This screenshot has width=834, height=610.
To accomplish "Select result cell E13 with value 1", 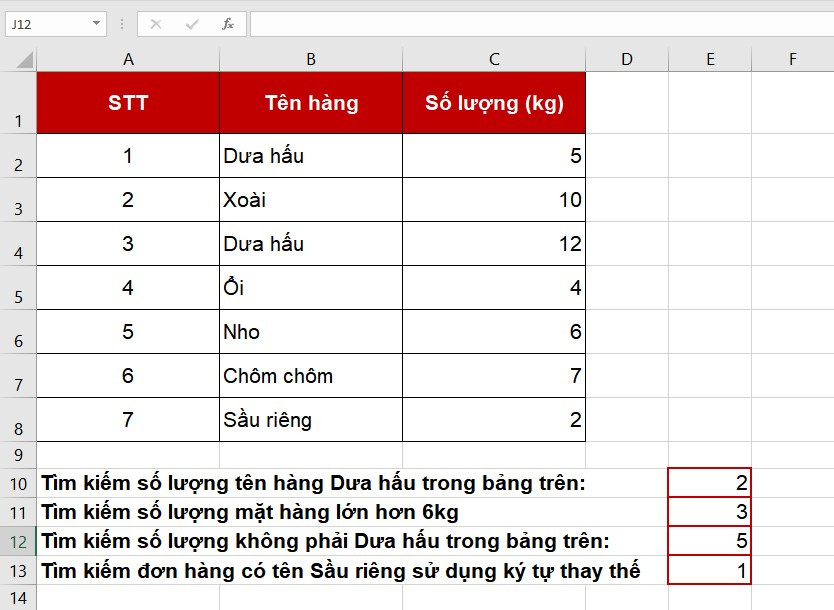I will pyautogui.click(x=710, y=570).
